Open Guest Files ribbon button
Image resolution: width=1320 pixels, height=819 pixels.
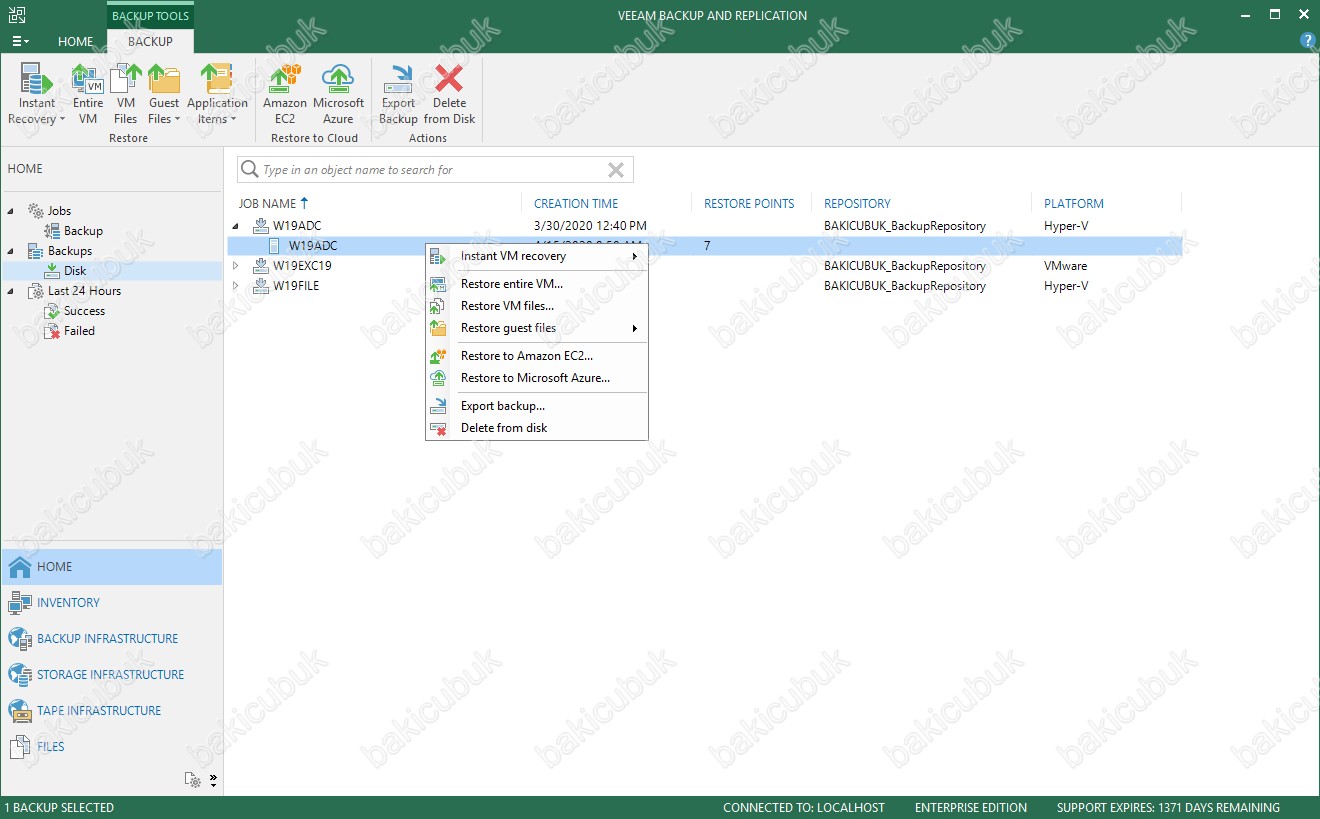tap(163, 94)
